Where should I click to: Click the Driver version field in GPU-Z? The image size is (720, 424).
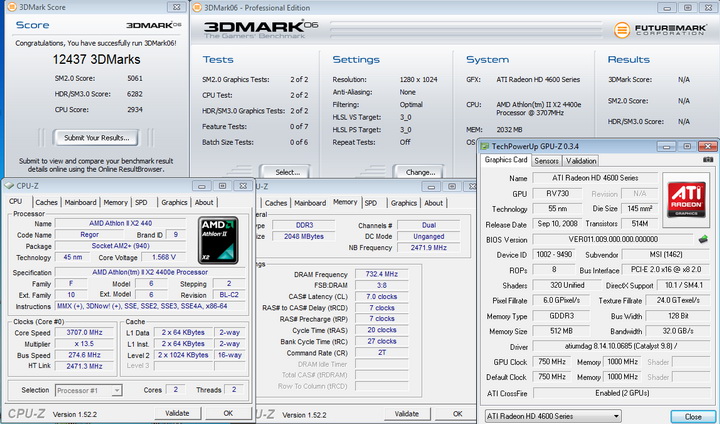(622, 346)
